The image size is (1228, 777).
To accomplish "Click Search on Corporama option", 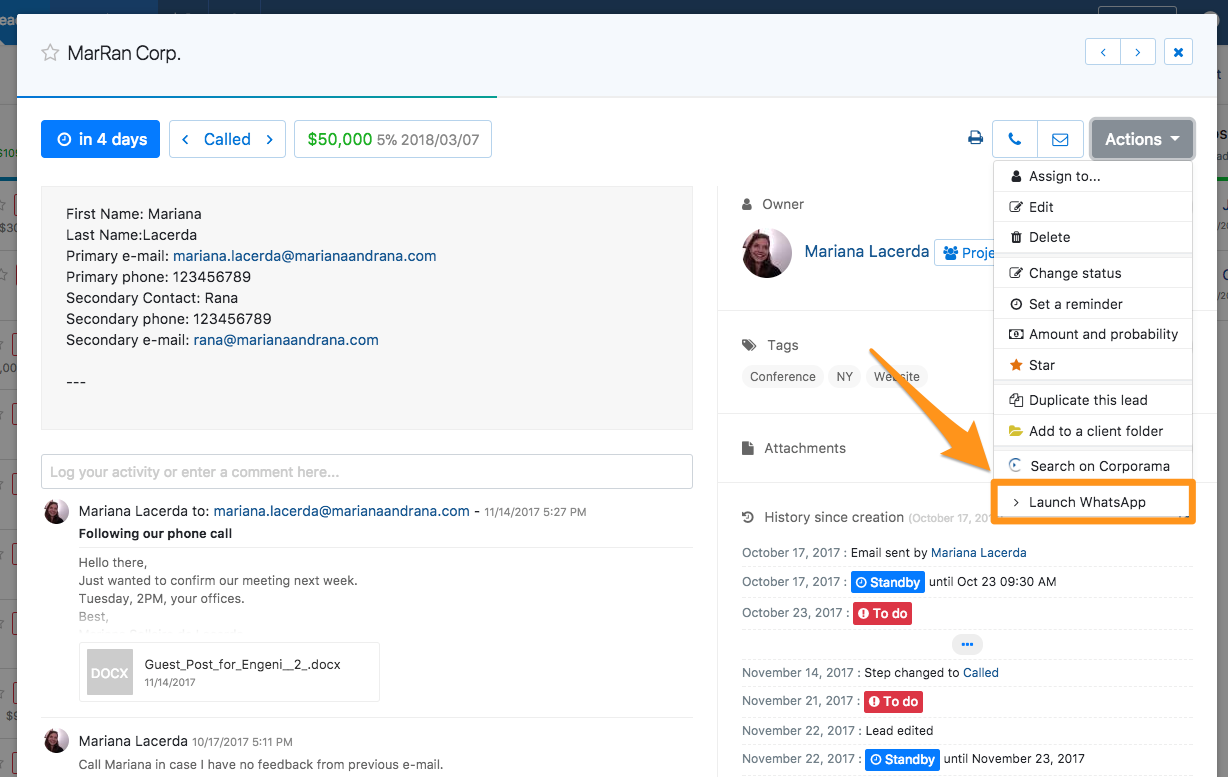I will pyautogui.click(x=1099, y=466).
